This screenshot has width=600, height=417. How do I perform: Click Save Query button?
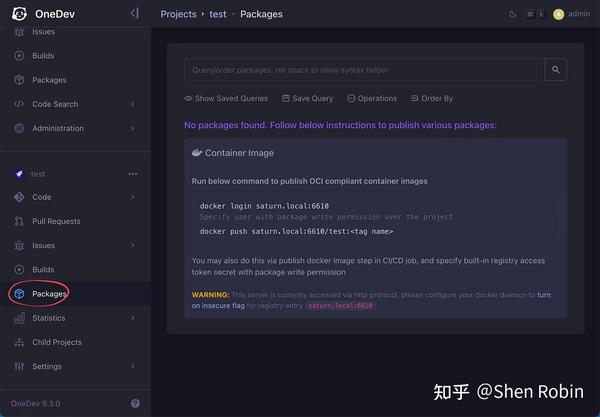click(x=308, y=98)
